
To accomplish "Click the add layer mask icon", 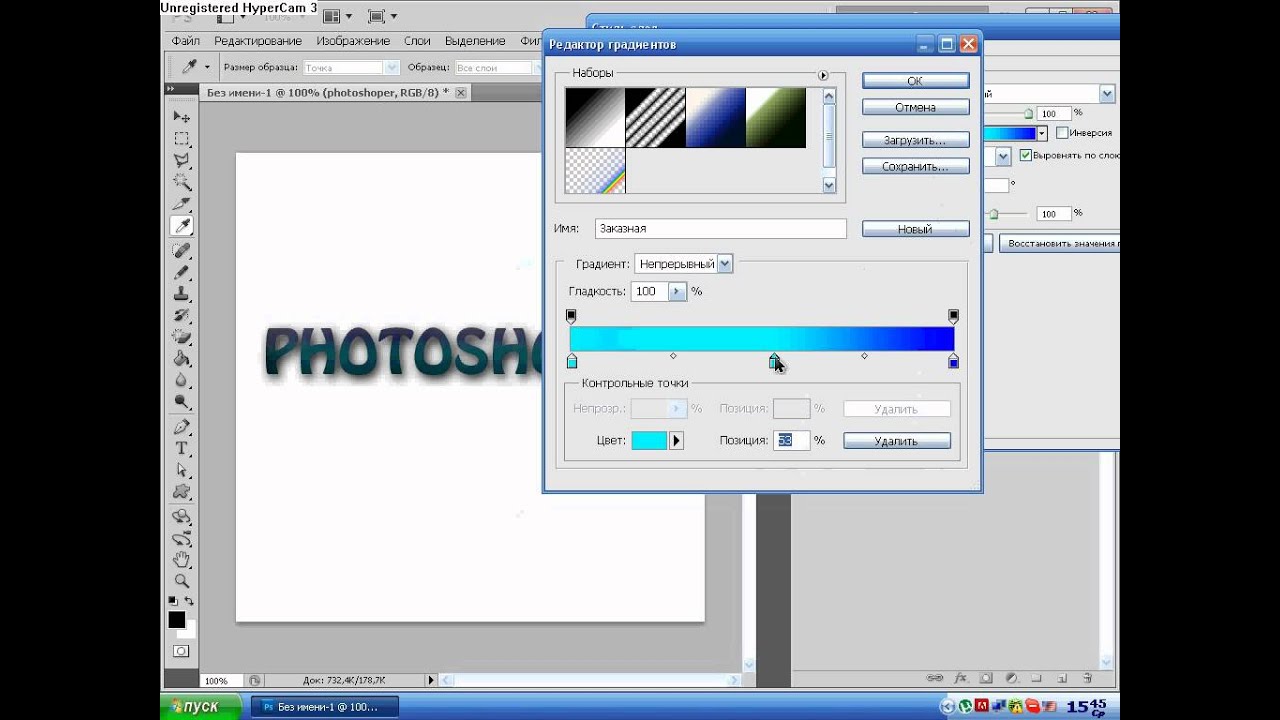I will [985, 677].
